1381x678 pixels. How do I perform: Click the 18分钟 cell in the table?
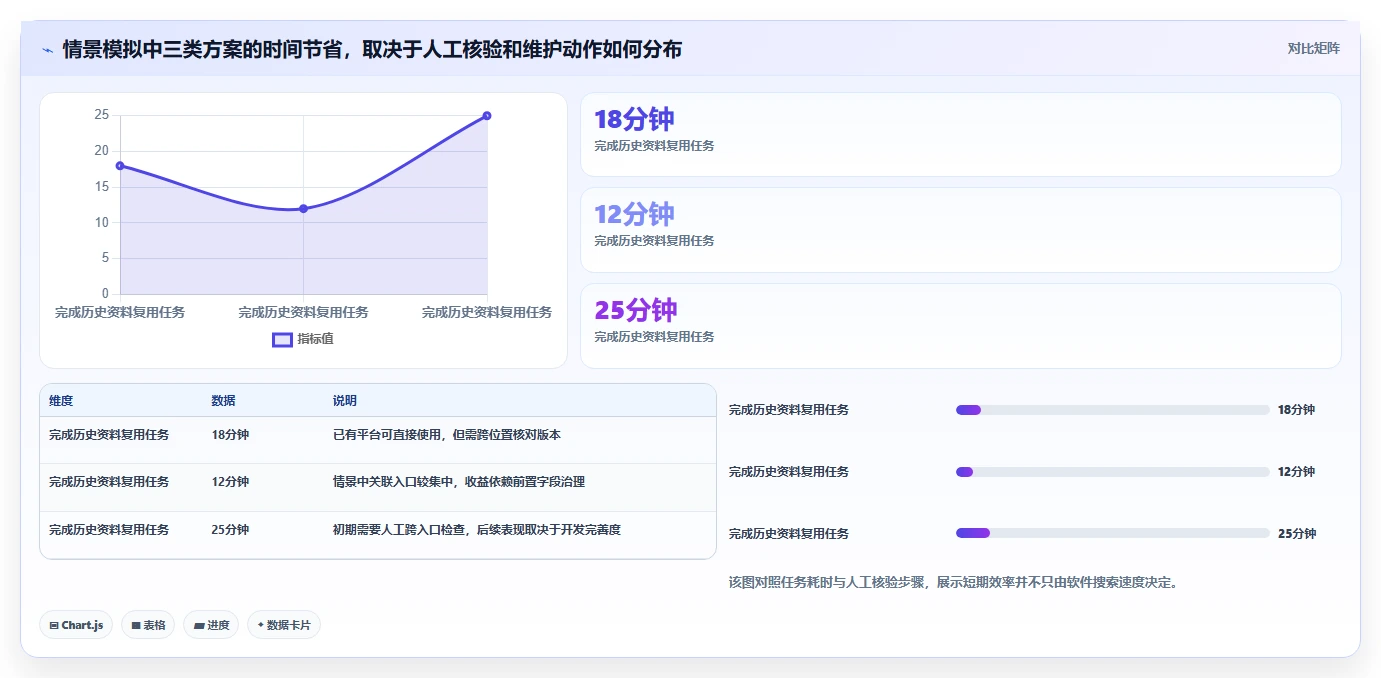pos(230,435)
